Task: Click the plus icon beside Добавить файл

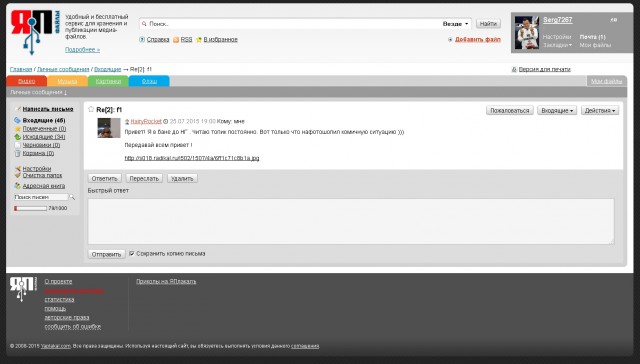Action: pos(450,40)
